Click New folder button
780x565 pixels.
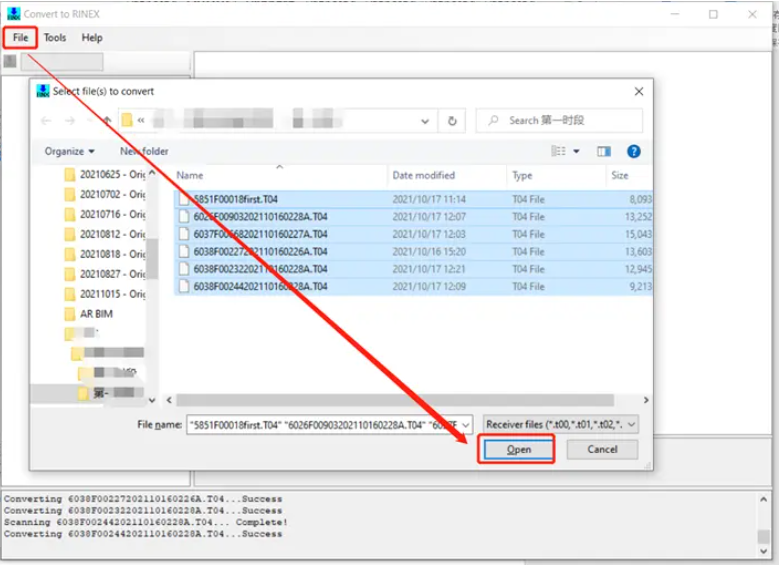point(144,151)
